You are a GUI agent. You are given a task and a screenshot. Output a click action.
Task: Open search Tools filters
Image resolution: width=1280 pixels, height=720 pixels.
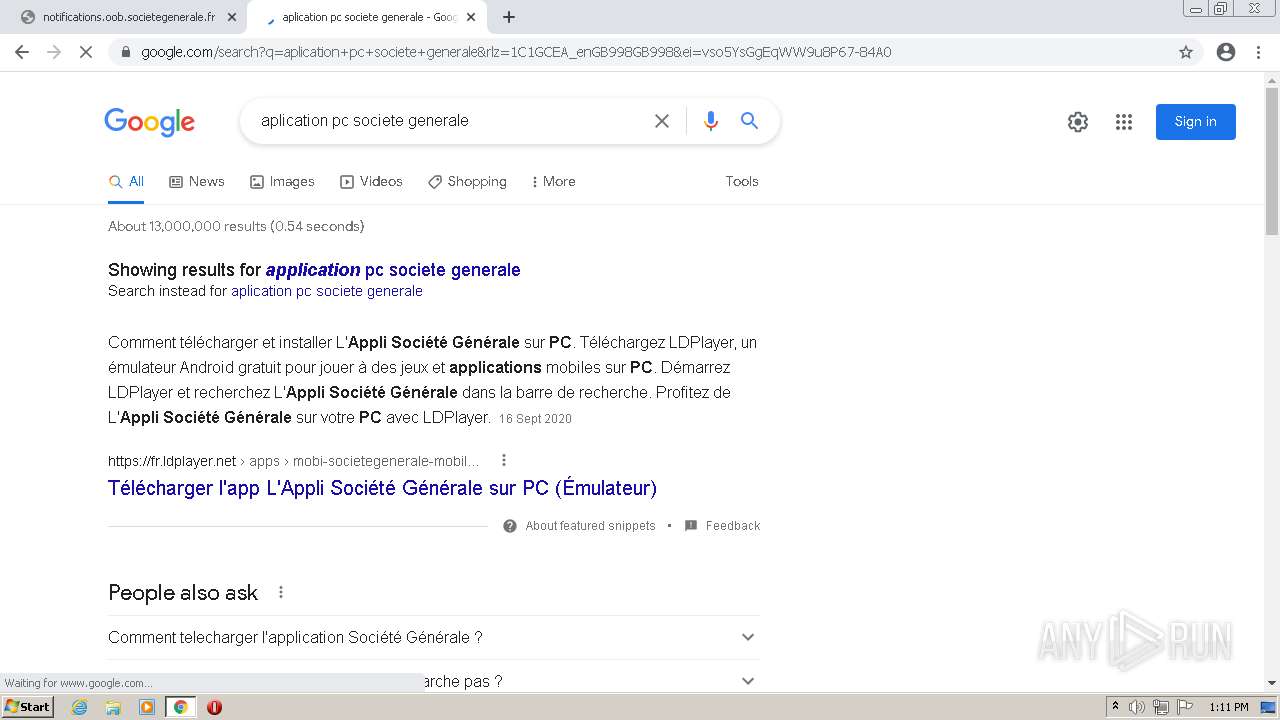click(x=742, y=182)
